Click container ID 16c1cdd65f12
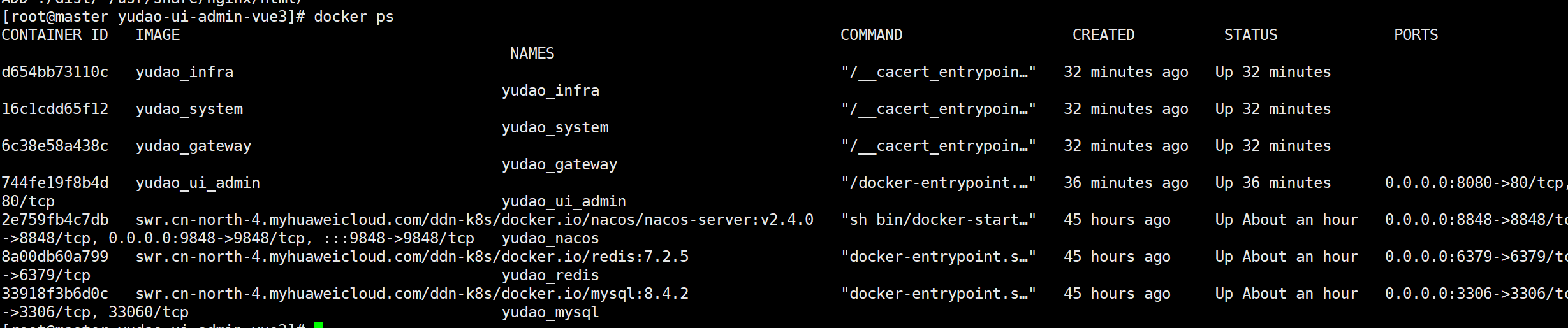Image resolution: width=1568 pixels, height=328 pixels. coord(55,109)
